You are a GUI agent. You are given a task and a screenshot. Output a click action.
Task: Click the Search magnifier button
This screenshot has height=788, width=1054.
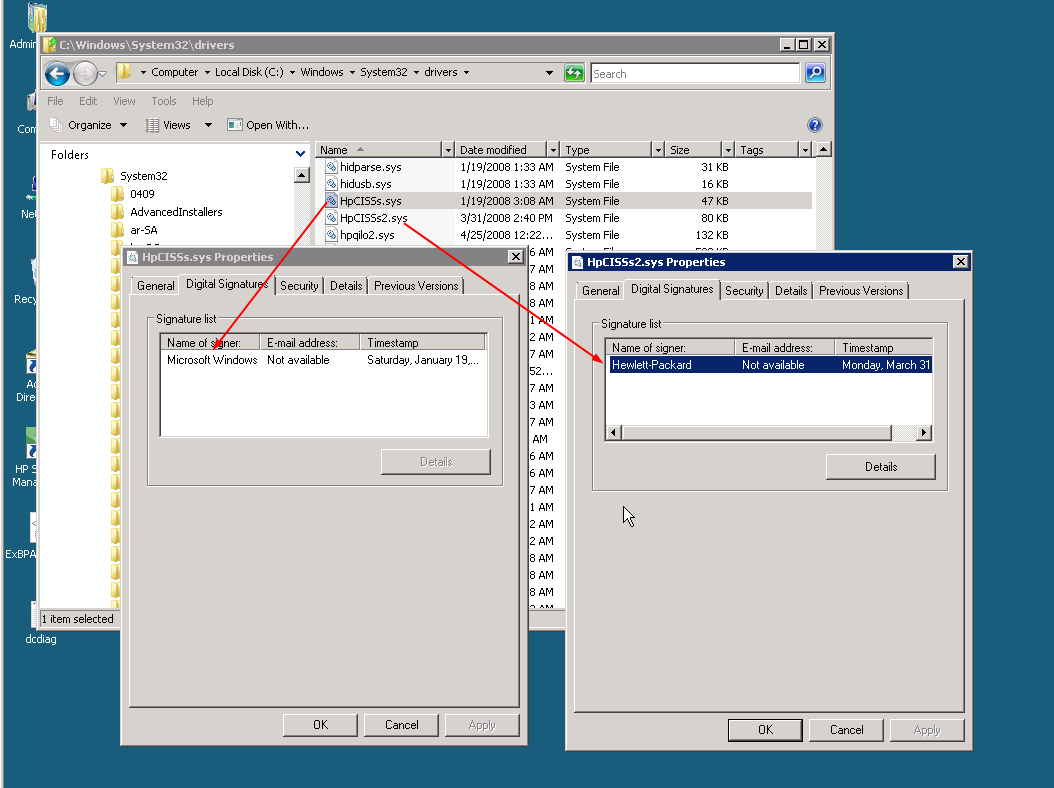[815, 73]
